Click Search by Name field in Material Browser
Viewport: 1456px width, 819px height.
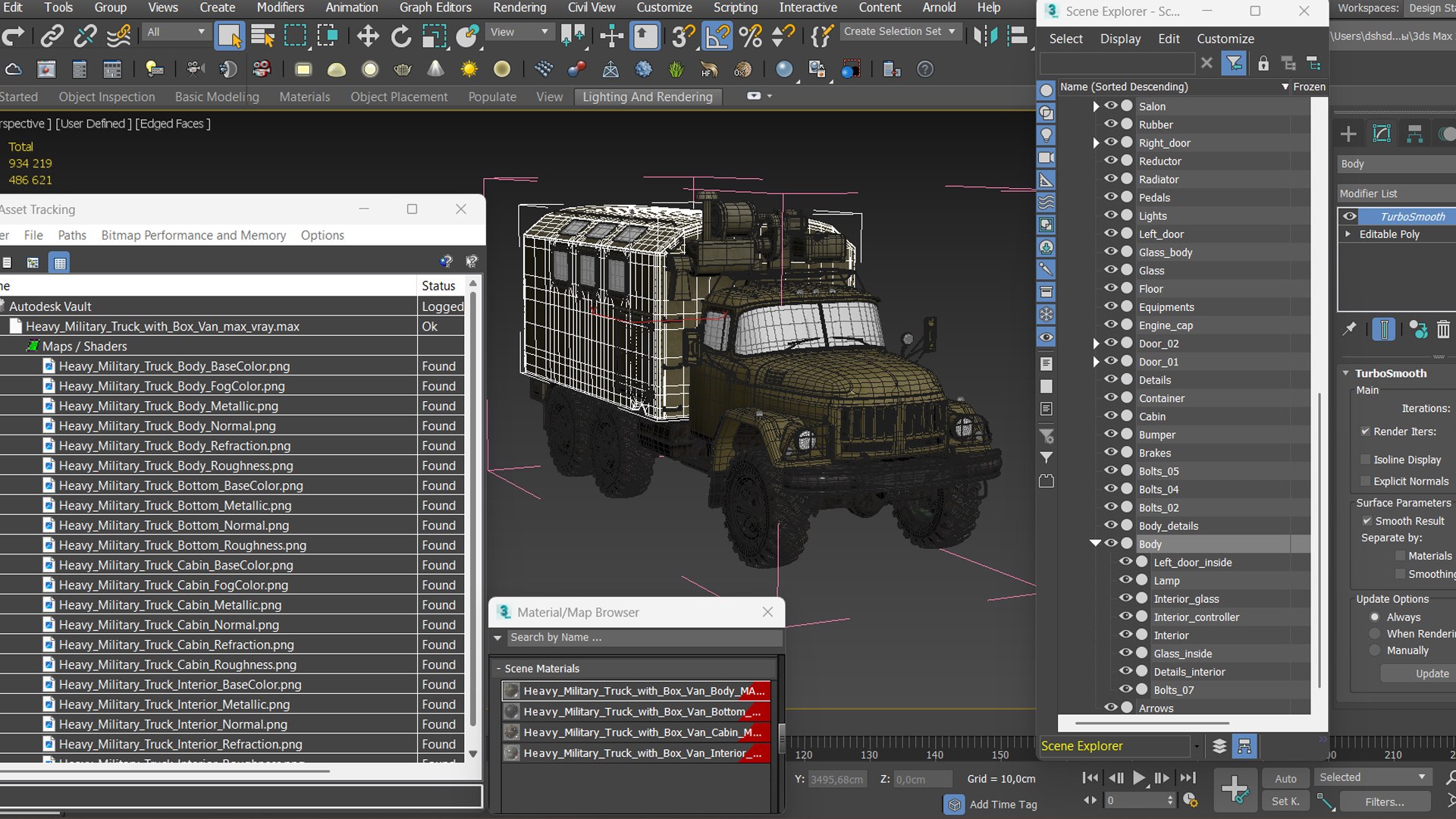645,638
